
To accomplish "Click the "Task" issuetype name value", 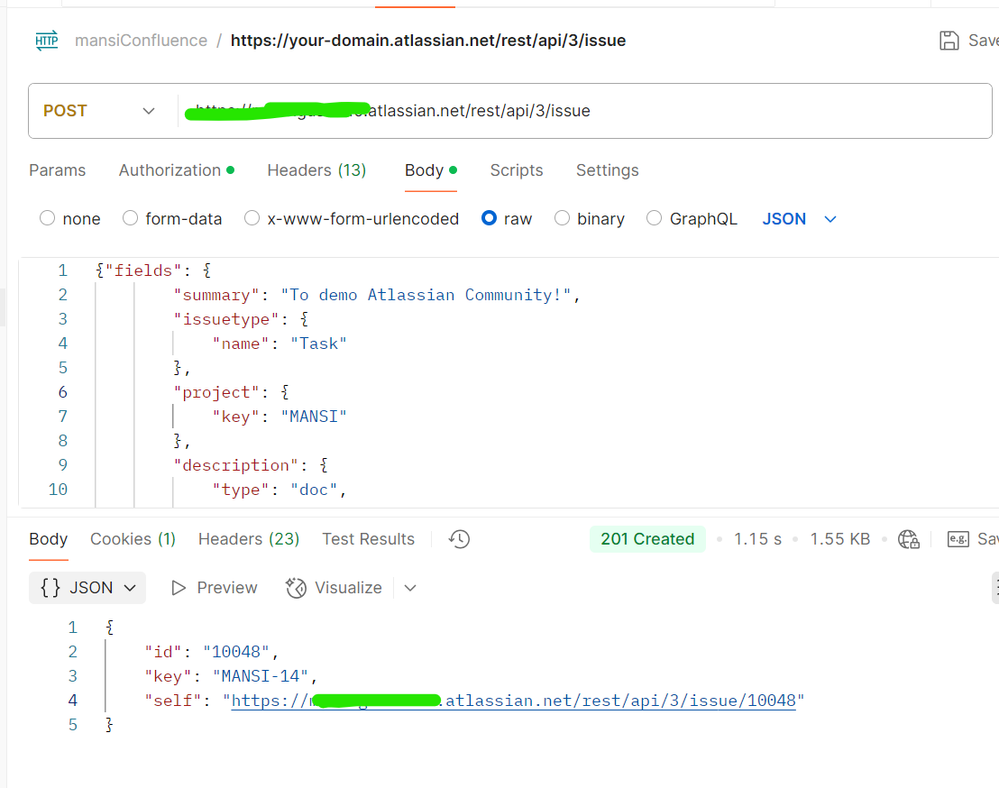I will [319, 343].
